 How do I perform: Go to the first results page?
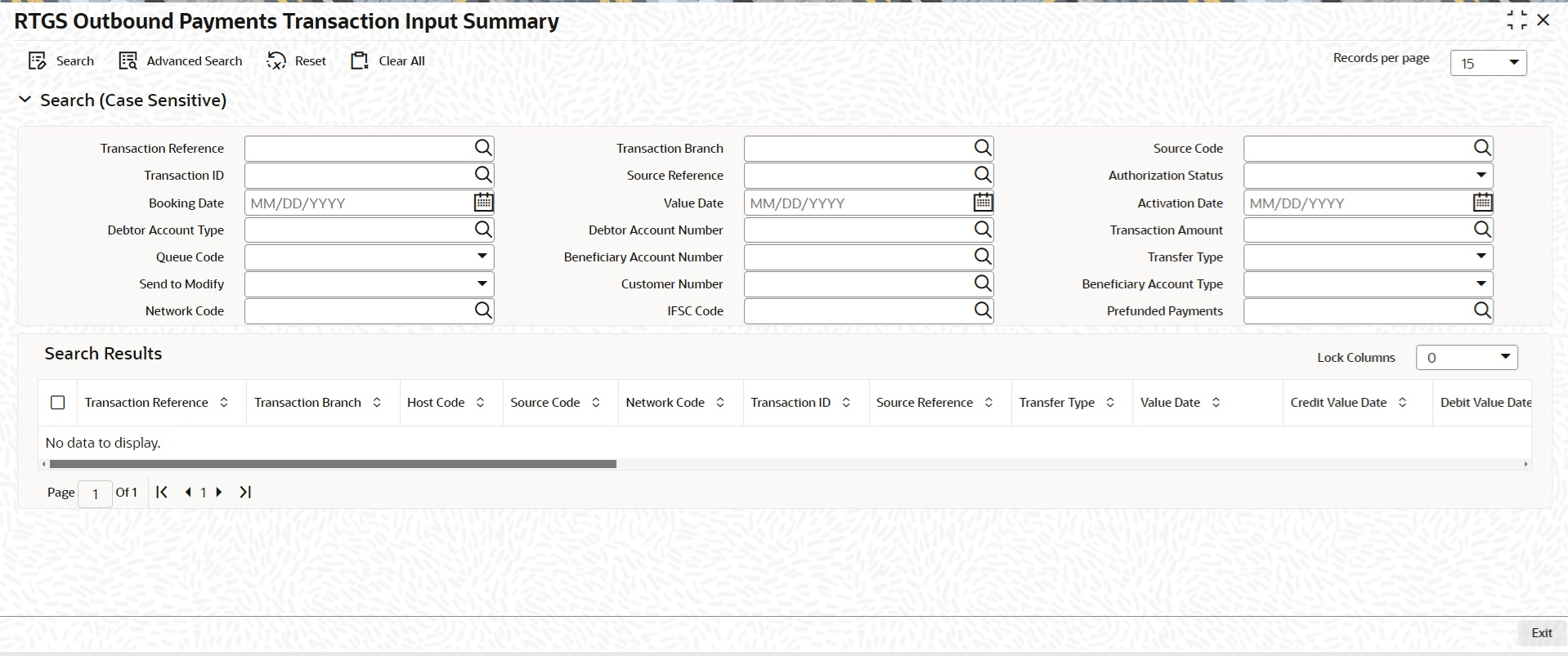coord(162,492)
